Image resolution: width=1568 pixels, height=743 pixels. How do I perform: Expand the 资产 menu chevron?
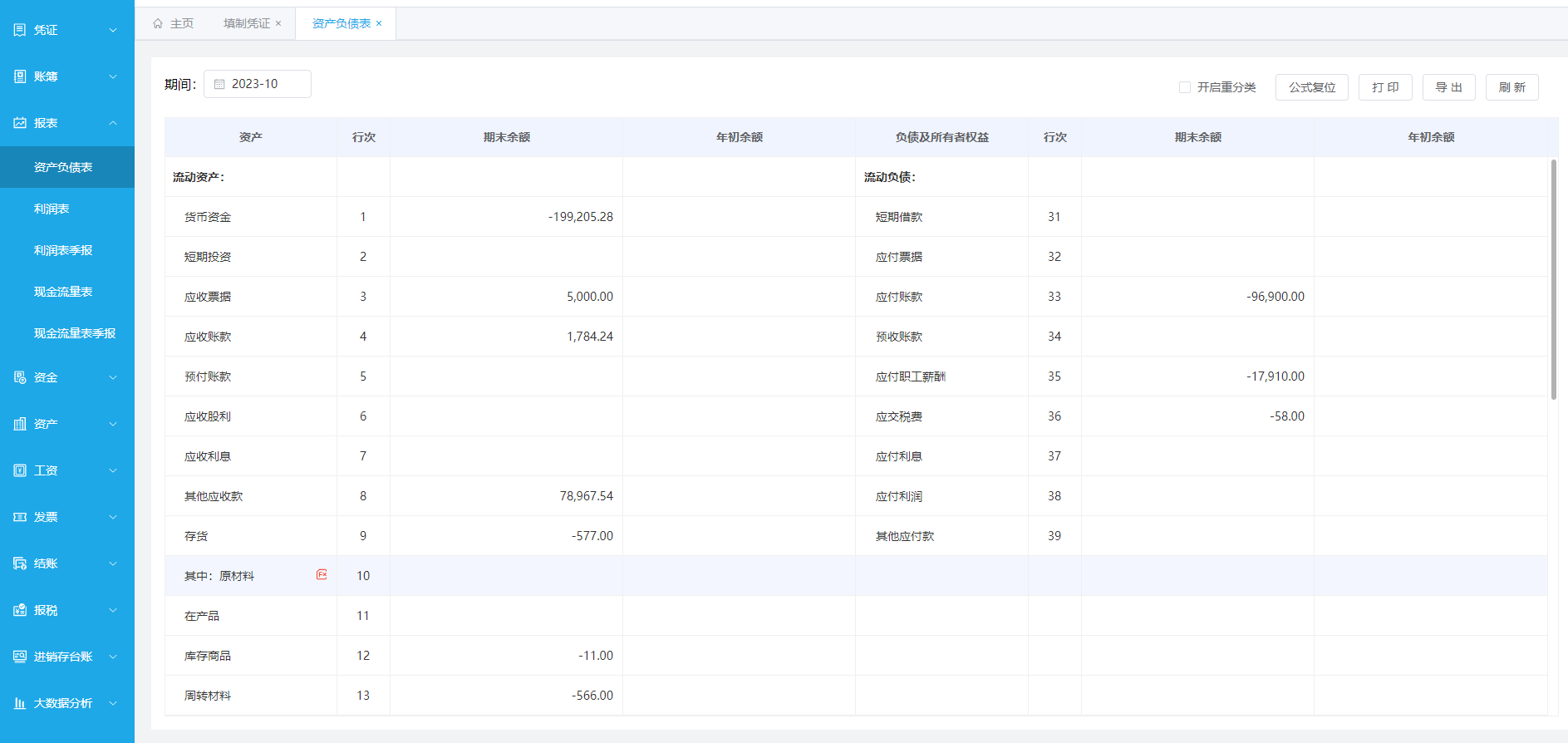pyautogui.click(x=113, y=424)
